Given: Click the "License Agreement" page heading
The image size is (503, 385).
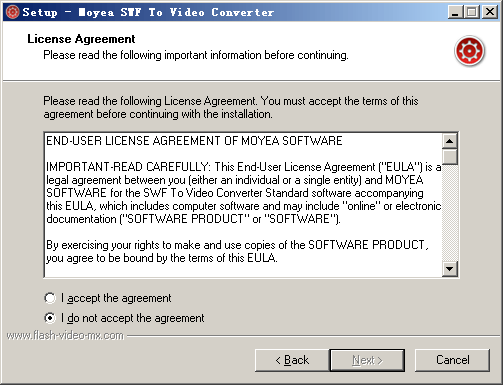Looking at the screenshot, I should [81, 39].
